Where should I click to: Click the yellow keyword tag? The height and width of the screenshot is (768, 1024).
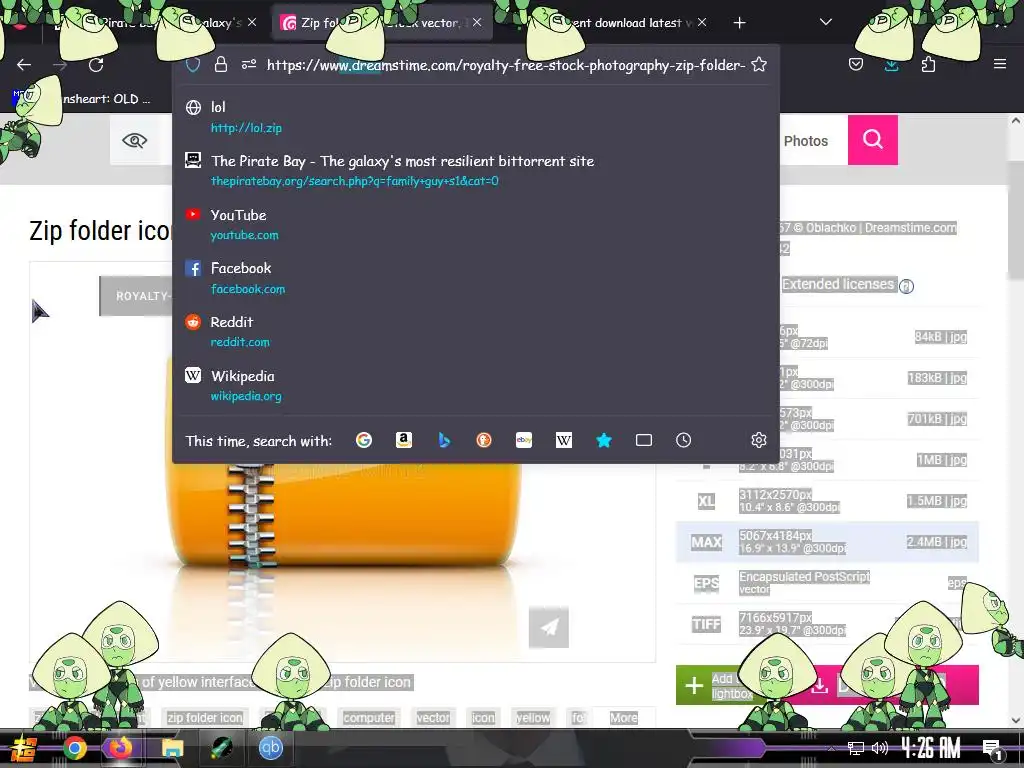(533, 718)
